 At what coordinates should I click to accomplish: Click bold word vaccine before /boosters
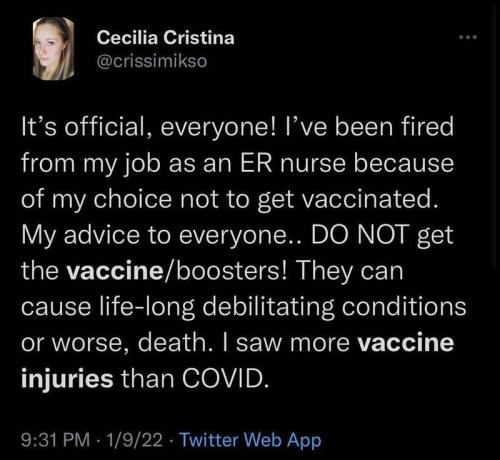point(115,271)
